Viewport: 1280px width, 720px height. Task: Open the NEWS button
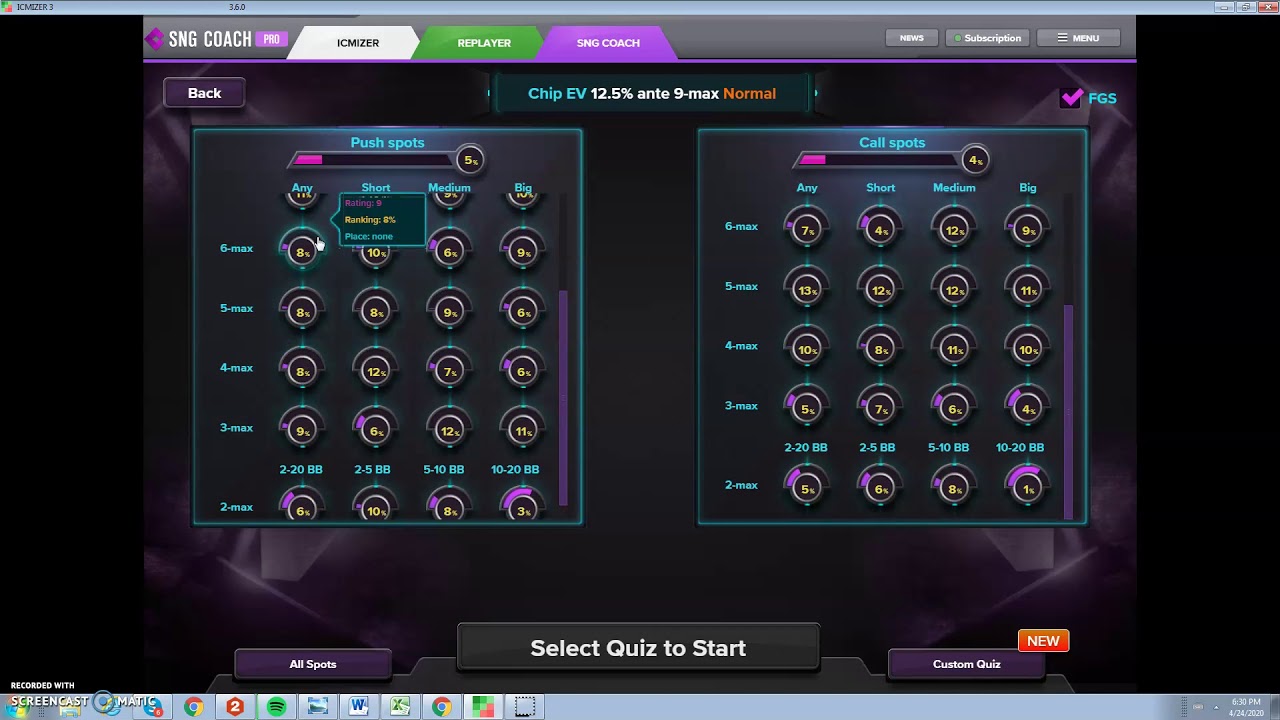coord(912,38)
